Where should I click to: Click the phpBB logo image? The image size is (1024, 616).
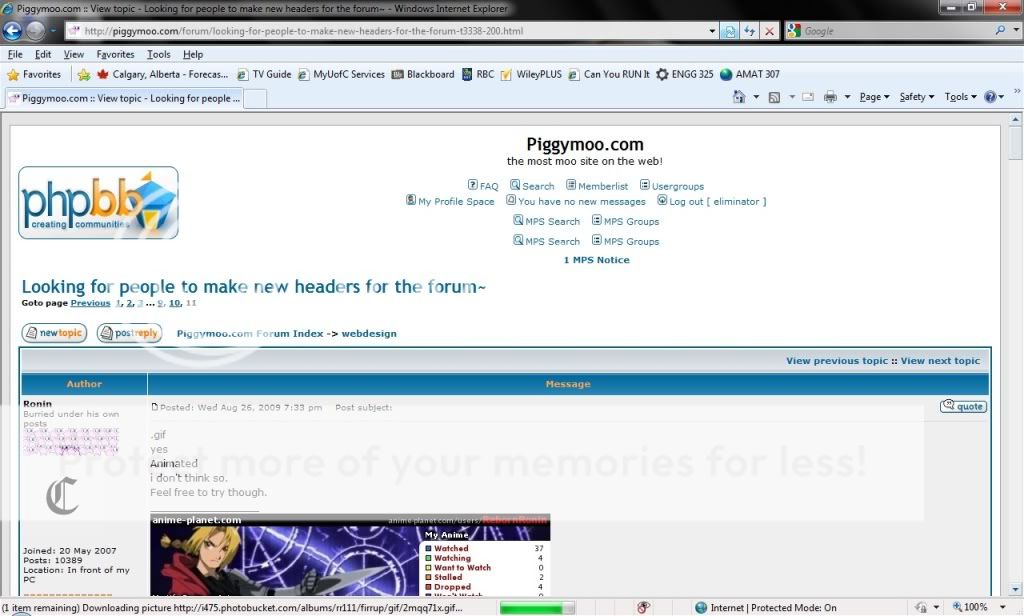click(98, 203)
